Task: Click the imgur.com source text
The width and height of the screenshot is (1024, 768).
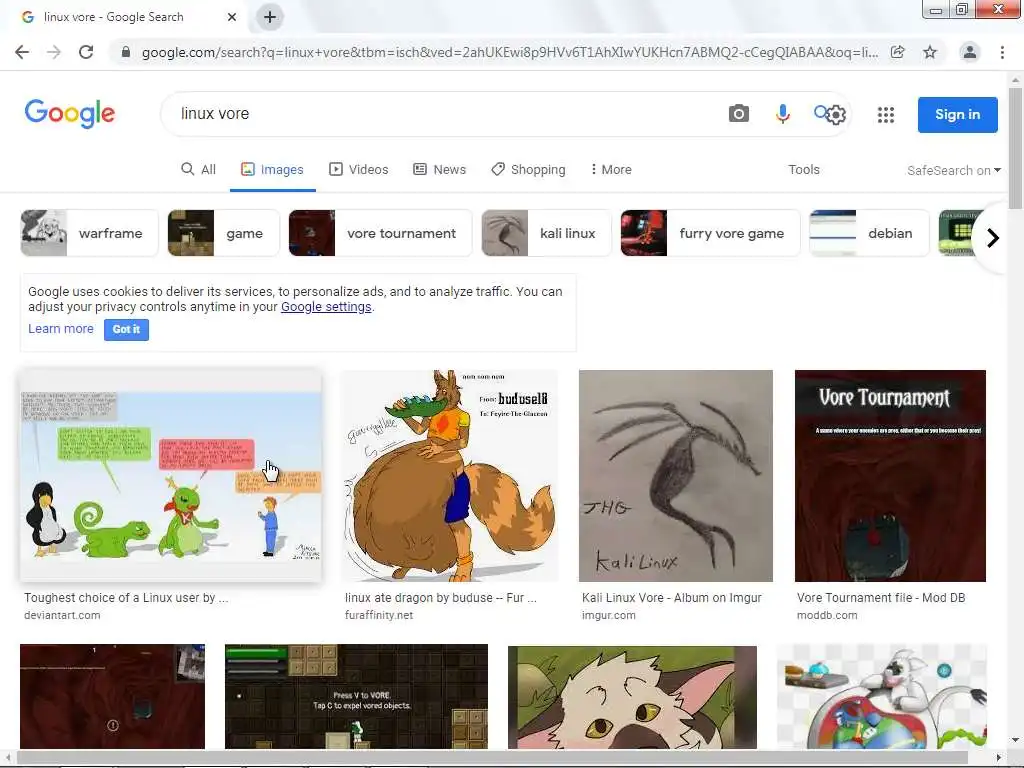Action: 609,615
